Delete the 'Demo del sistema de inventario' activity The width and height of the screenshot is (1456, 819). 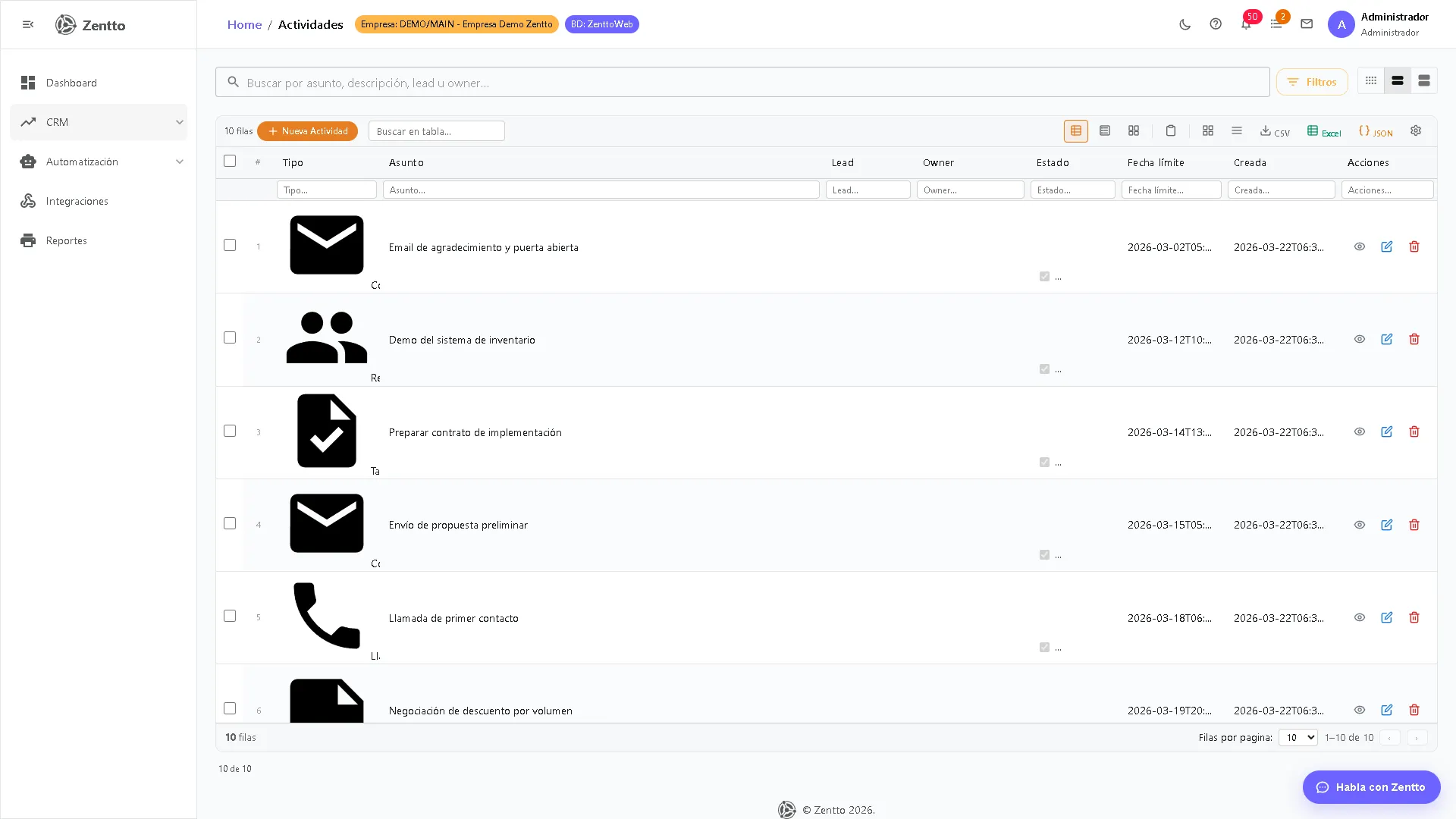pyautogui.click(x=1414, y=339)
